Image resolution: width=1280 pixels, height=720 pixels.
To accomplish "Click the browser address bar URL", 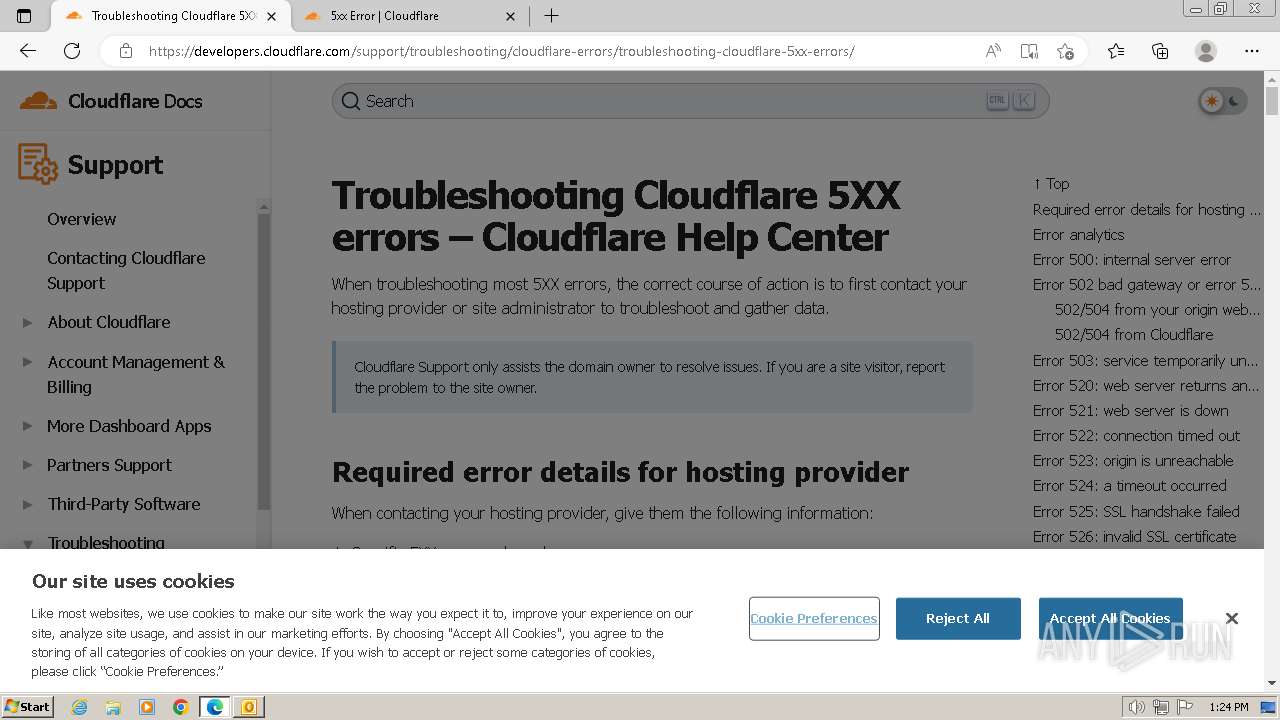I will click(x=501, y=51).
